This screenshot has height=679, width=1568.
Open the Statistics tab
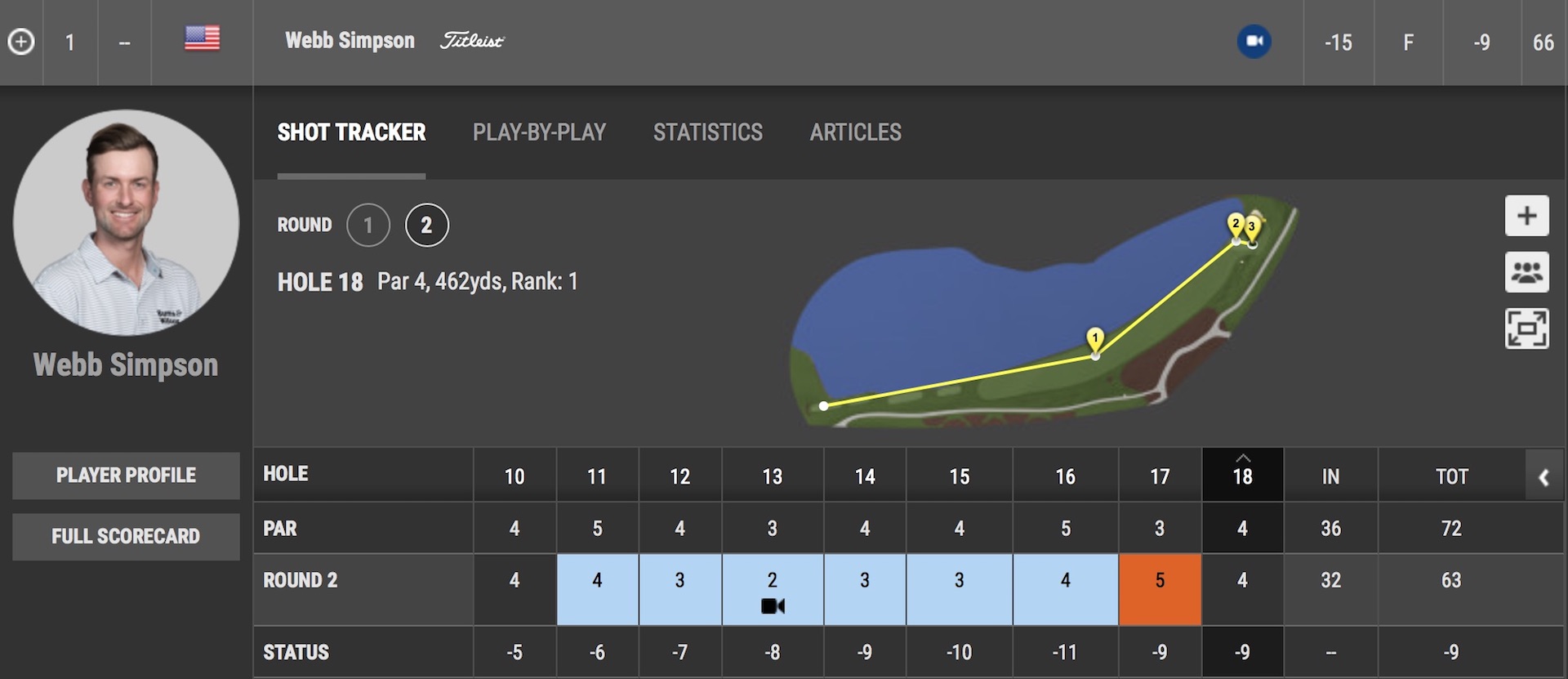pyautogui.click(x=707, y=132)
